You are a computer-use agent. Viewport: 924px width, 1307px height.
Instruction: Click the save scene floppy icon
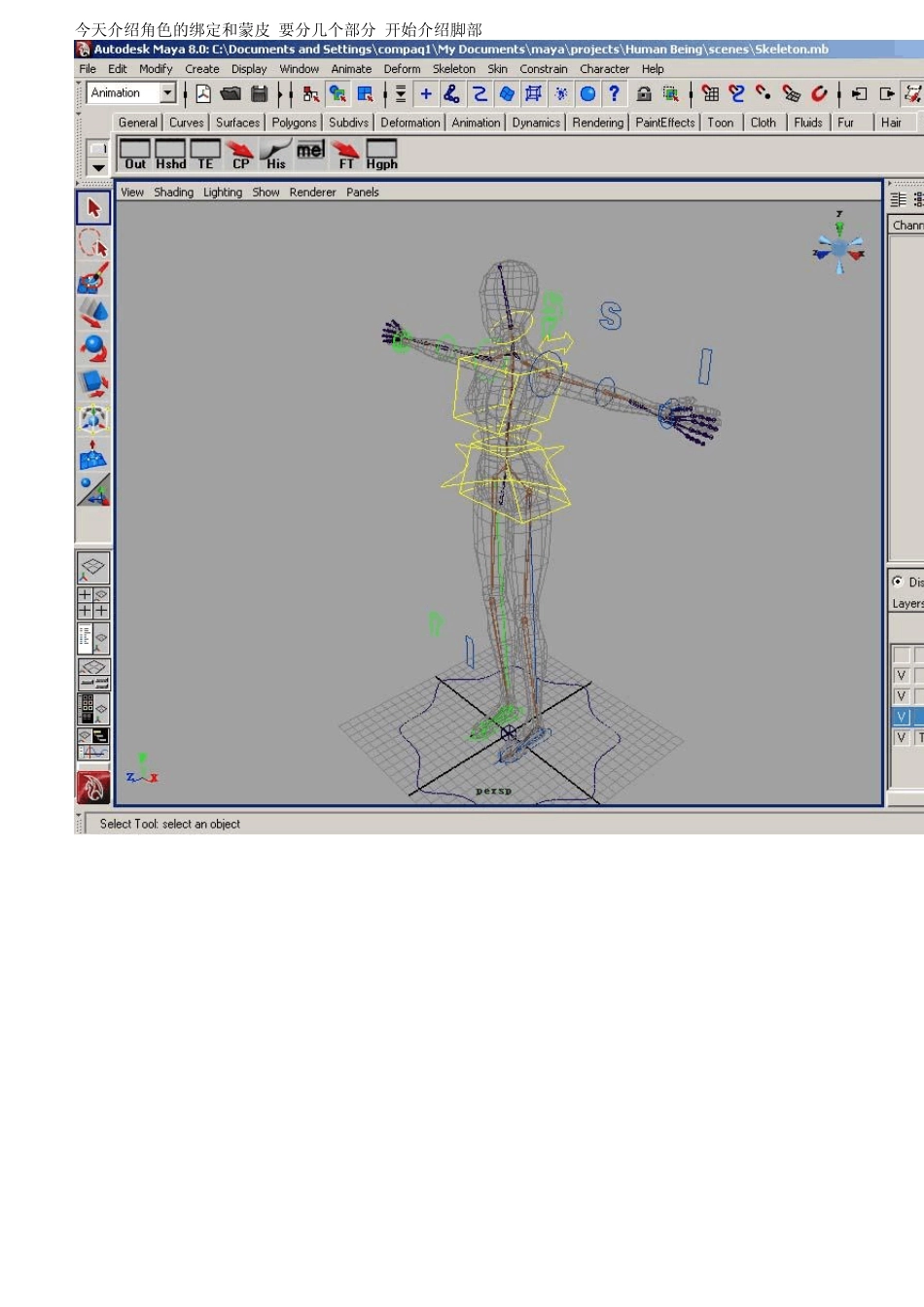tap(259, 93)
